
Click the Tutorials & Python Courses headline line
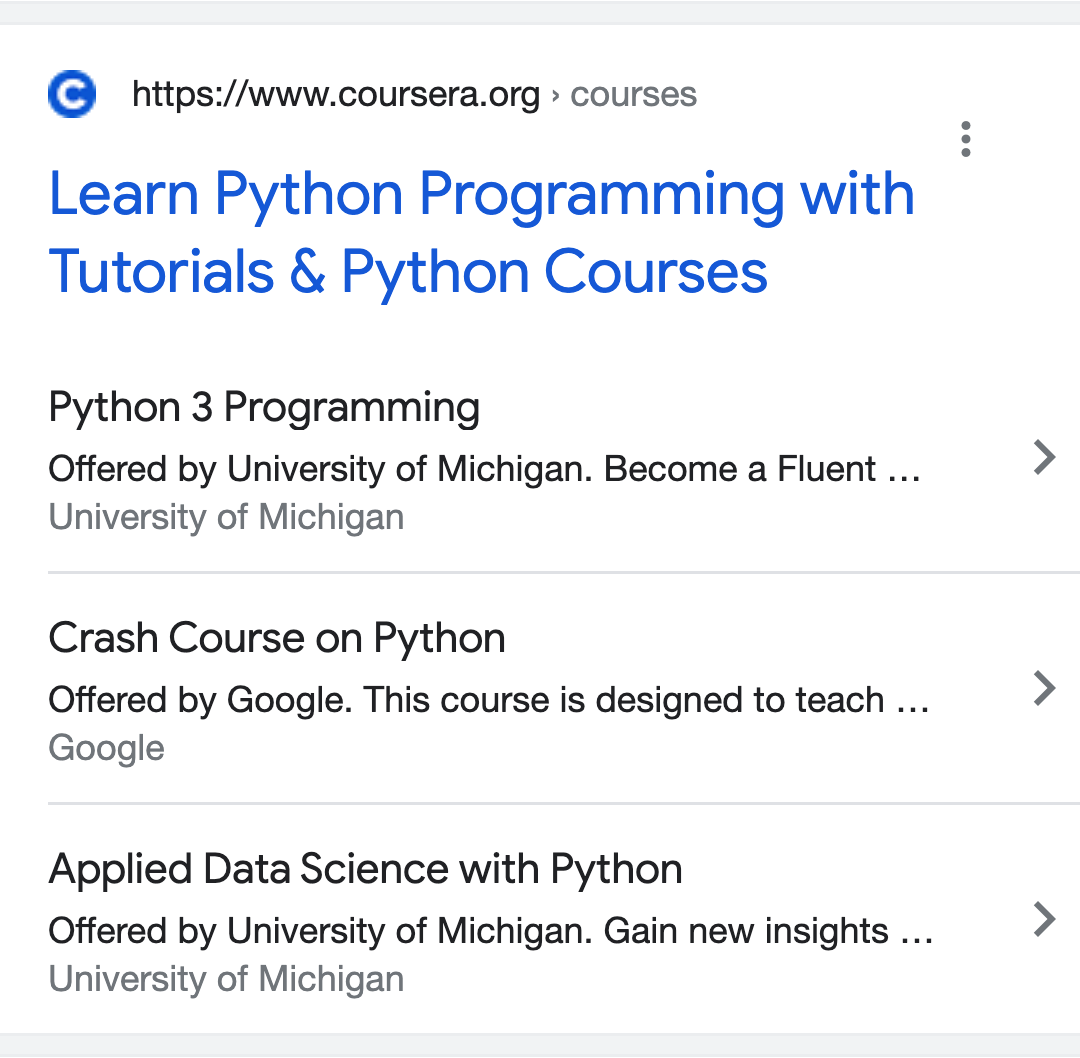tap(408, 271)
